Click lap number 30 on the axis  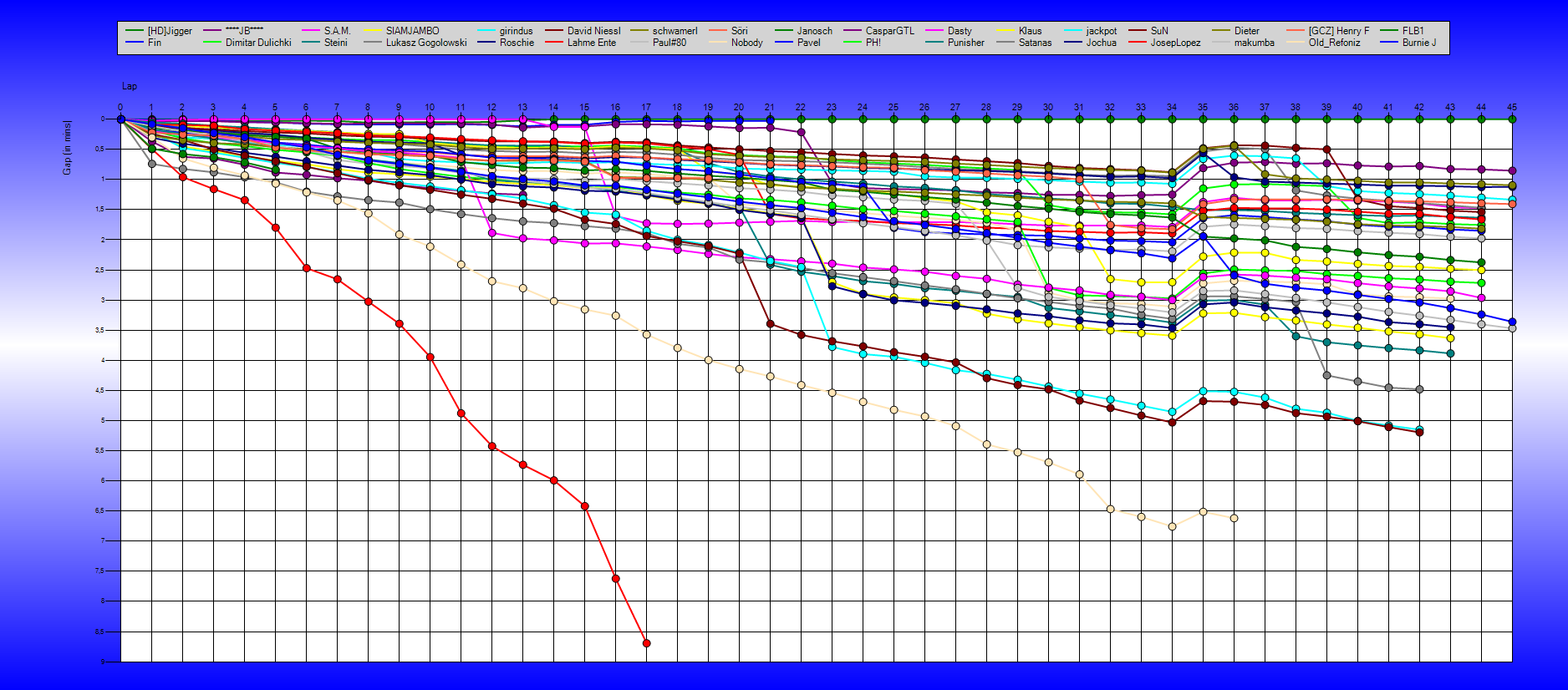[x=1048, y=107]
